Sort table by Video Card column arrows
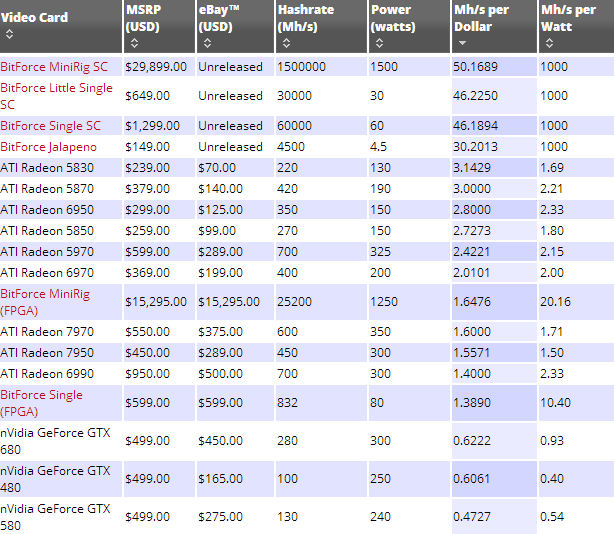 pyautogui.click(x=9, y=34)
